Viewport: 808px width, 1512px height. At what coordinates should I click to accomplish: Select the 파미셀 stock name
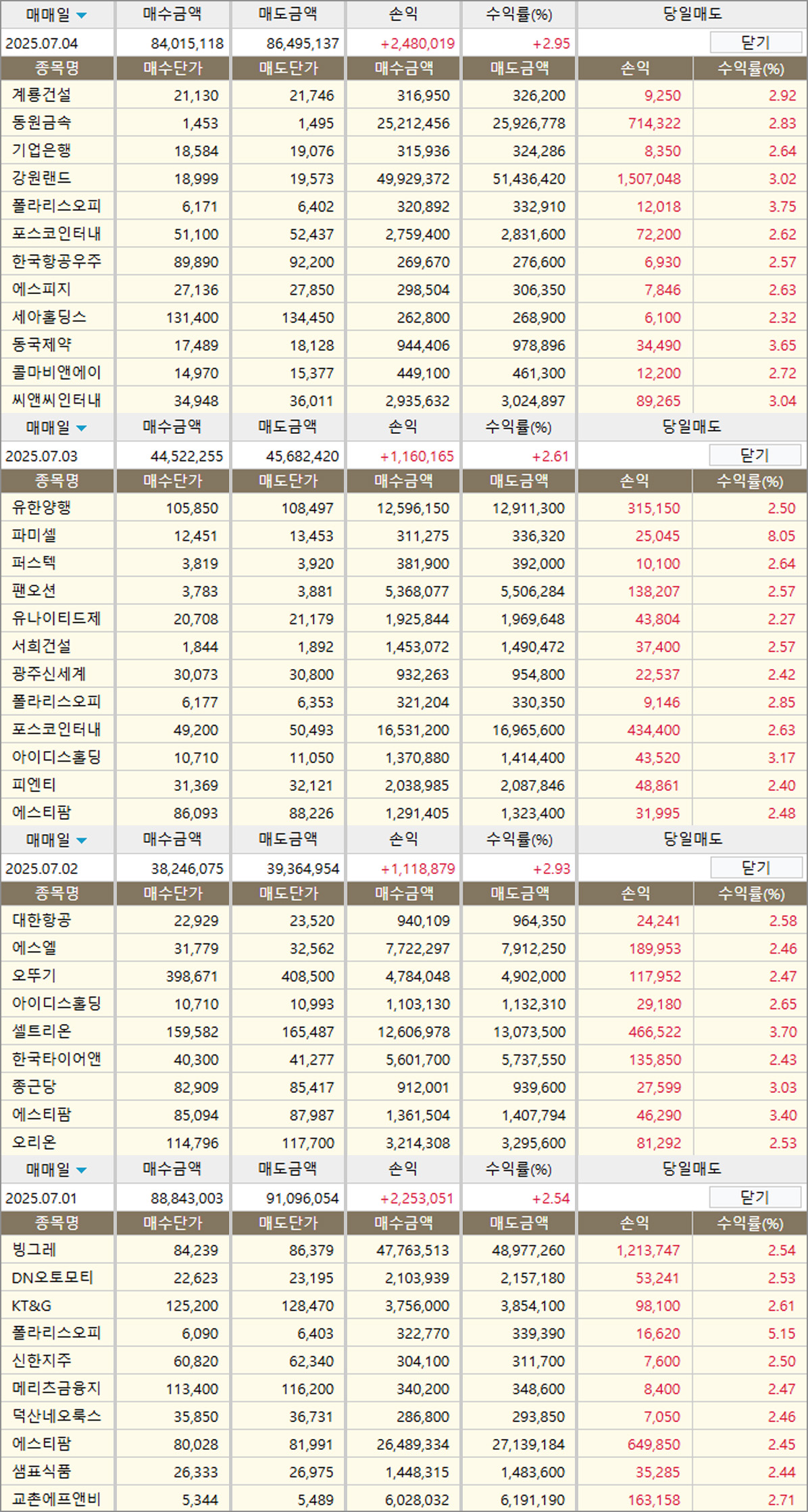pos(34,535)
